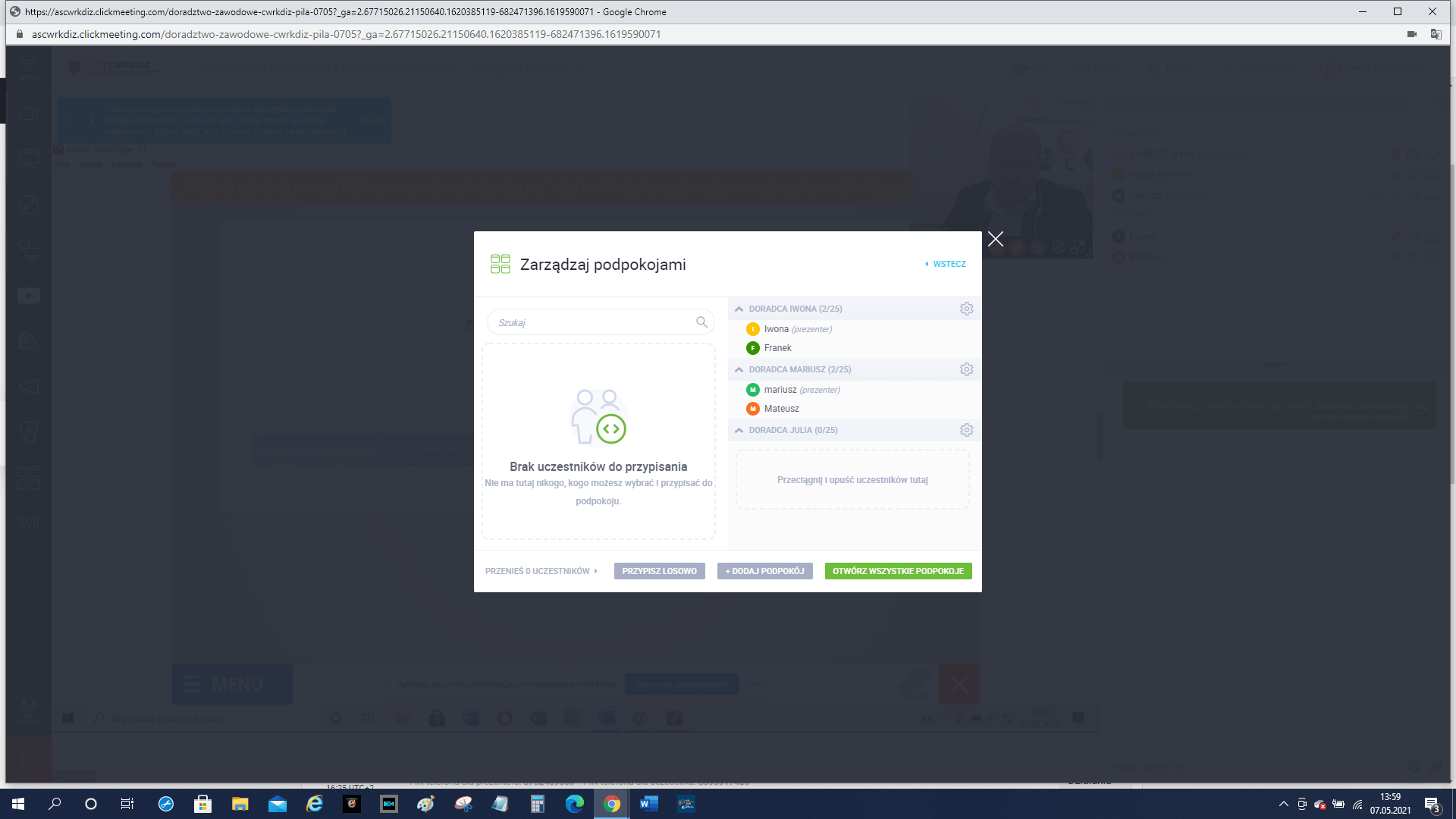Screen dimensions: 1456x819
Task: Close the Zarządzaj podpokojami dialog with X
Action: coord(996,240)
